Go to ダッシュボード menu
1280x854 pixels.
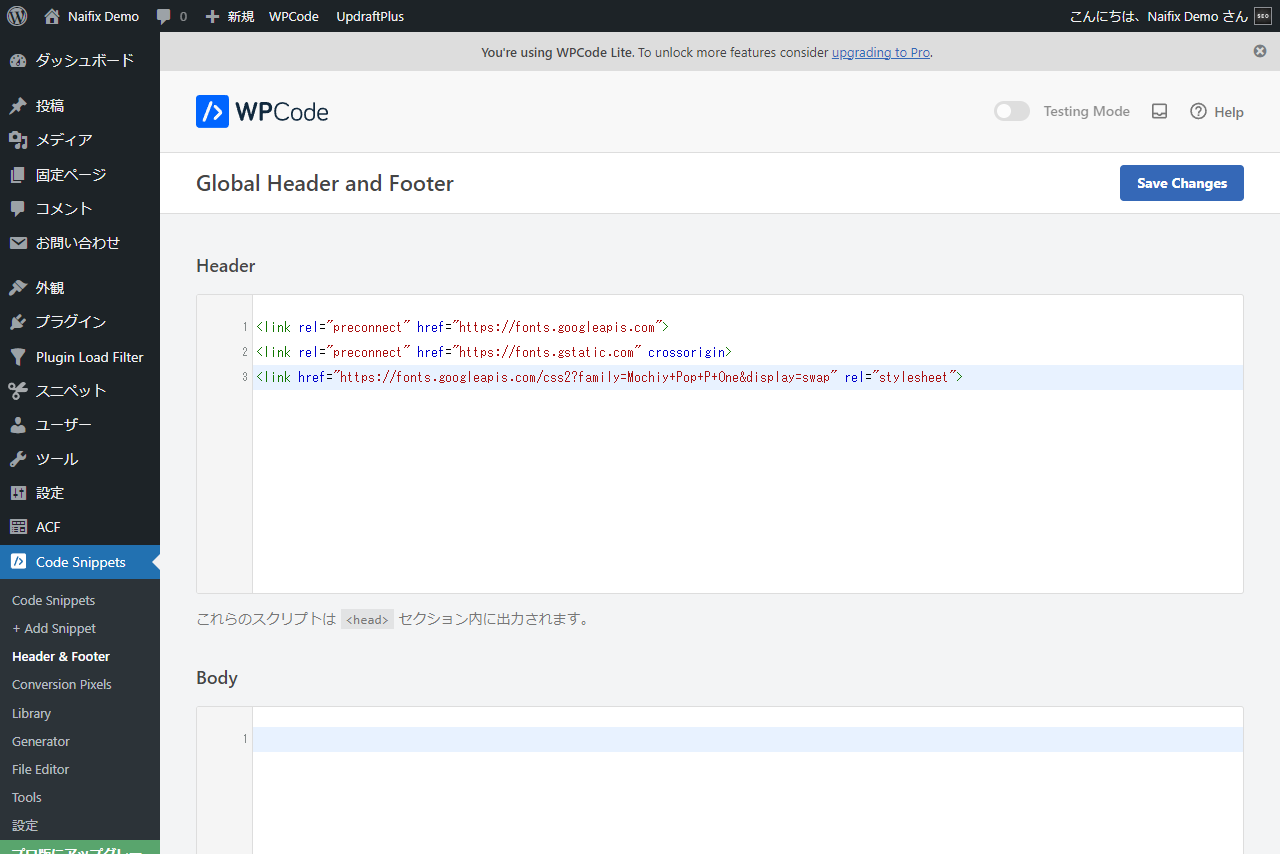80,60
